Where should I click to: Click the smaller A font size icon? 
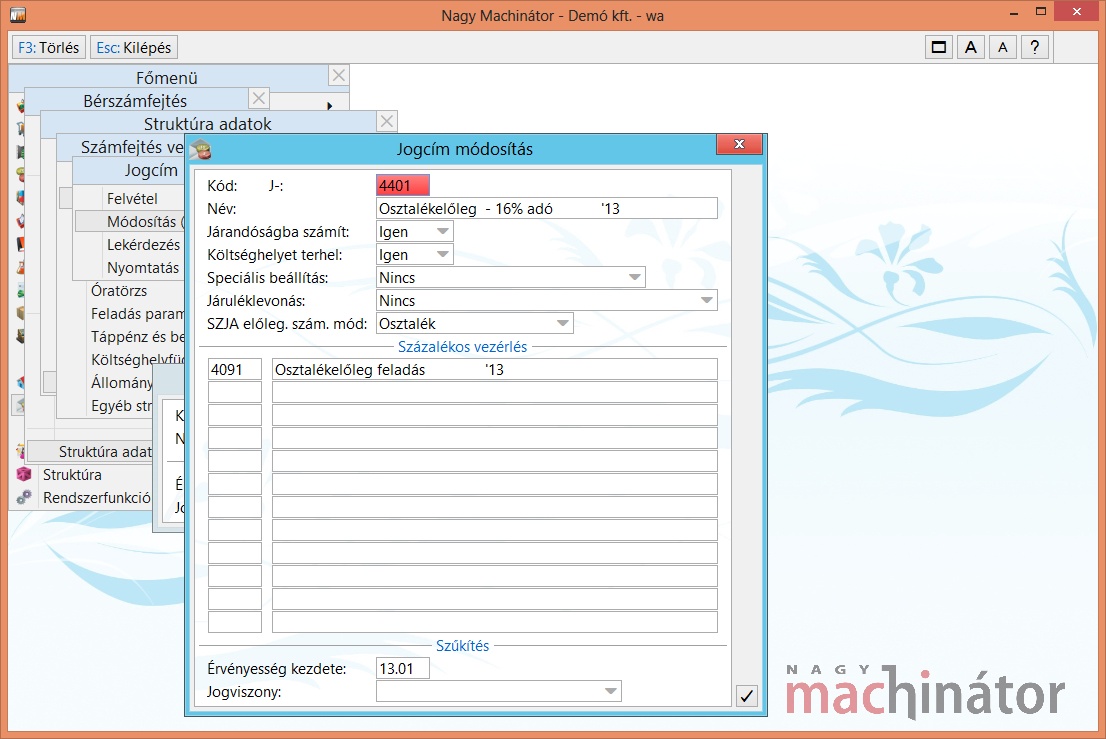pos(1002,47)
